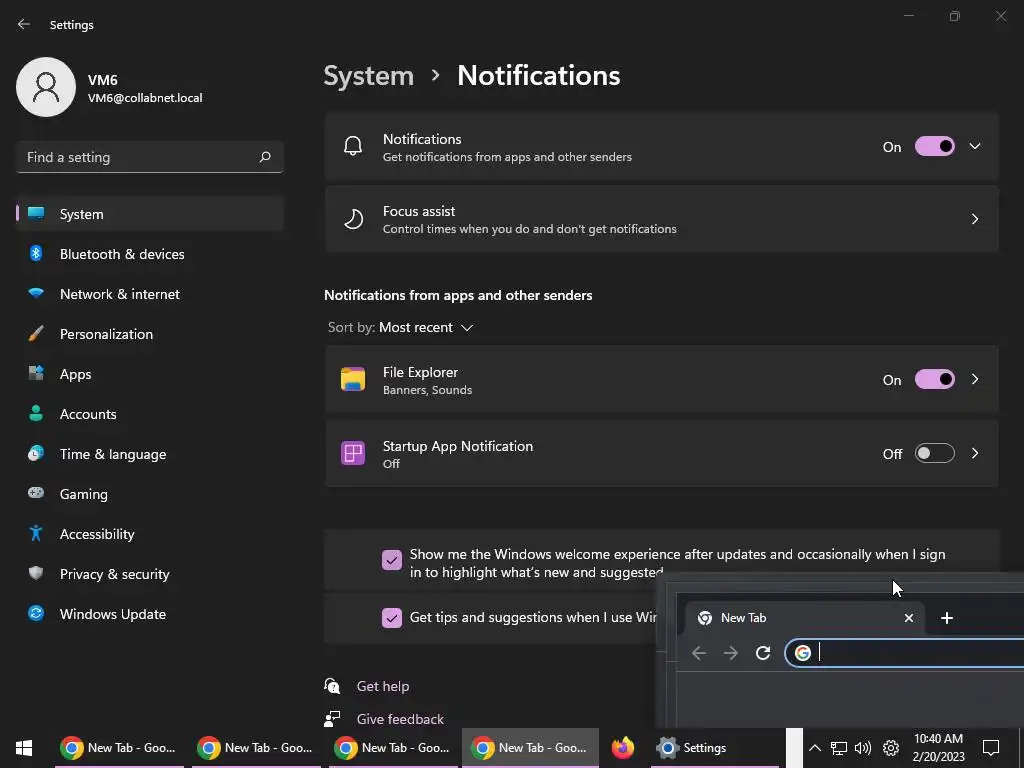
Task: Expand the Notifications section chevron
Action: click(x=974, y=146)
